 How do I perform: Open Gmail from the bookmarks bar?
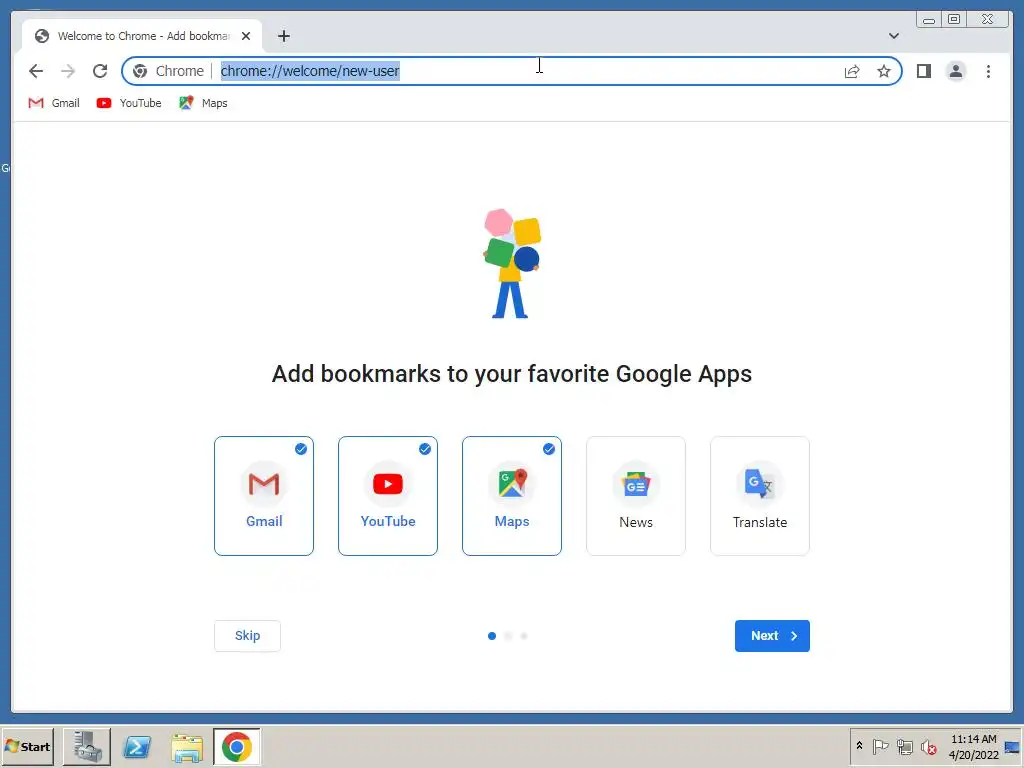coord(54,103)
